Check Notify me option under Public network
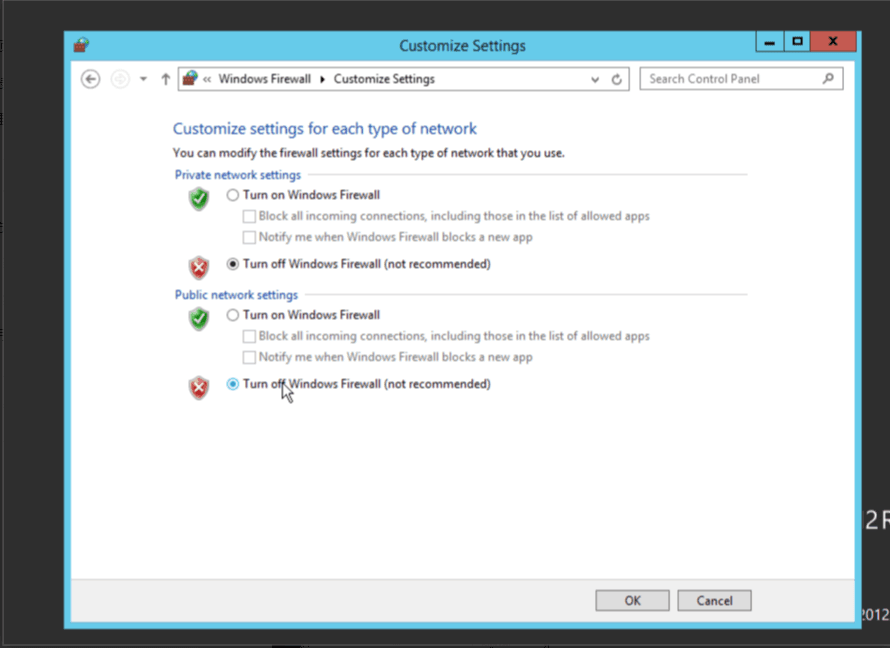Screen dimensions: 890x648 pyautogui.click(x=249, y=357)
